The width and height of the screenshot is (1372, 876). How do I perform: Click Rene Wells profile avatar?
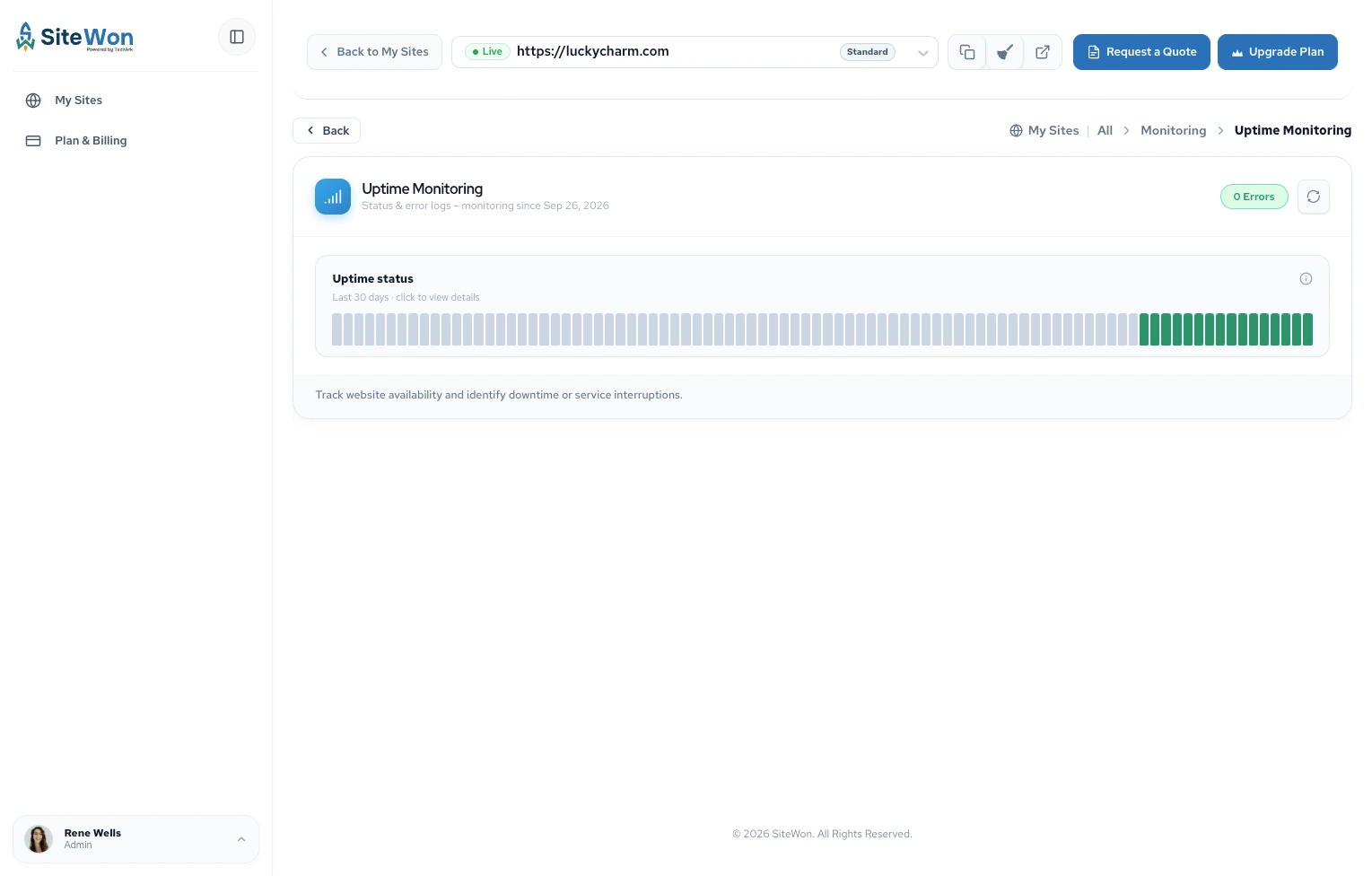[x=39, y=839]
